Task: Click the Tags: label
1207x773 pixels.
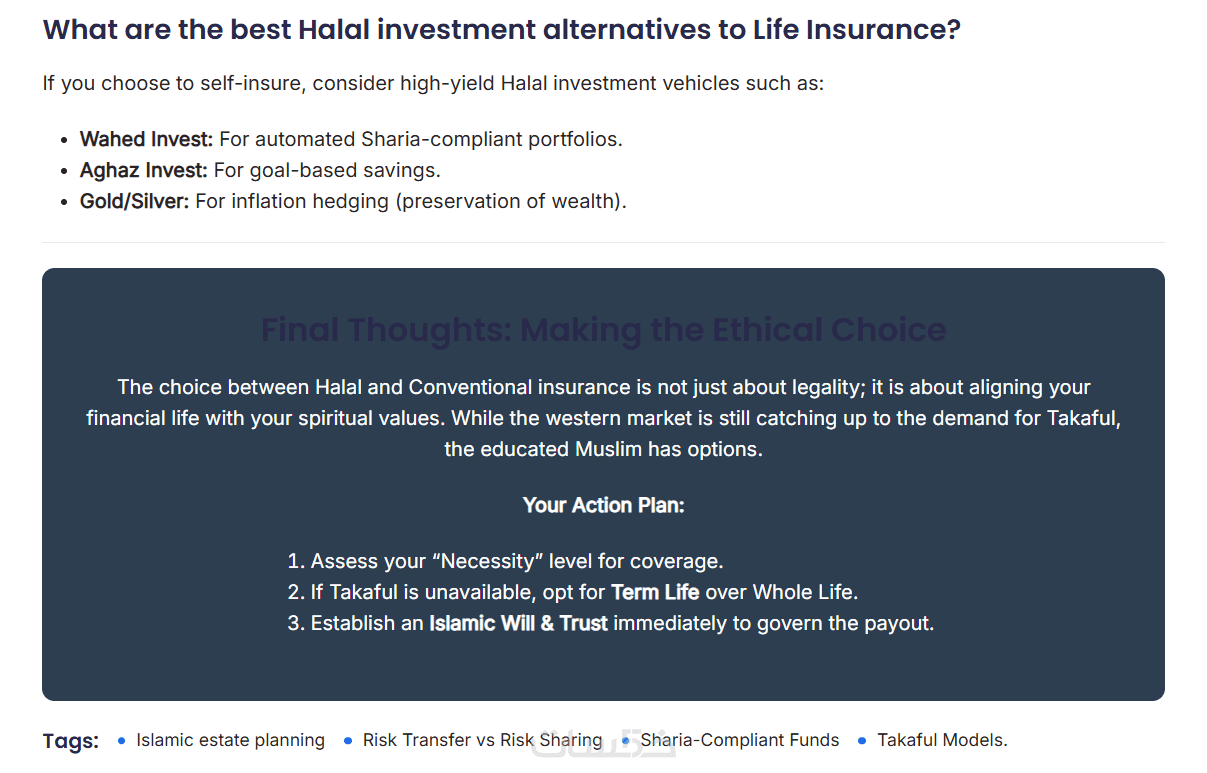Action: (x=71, y=741)
